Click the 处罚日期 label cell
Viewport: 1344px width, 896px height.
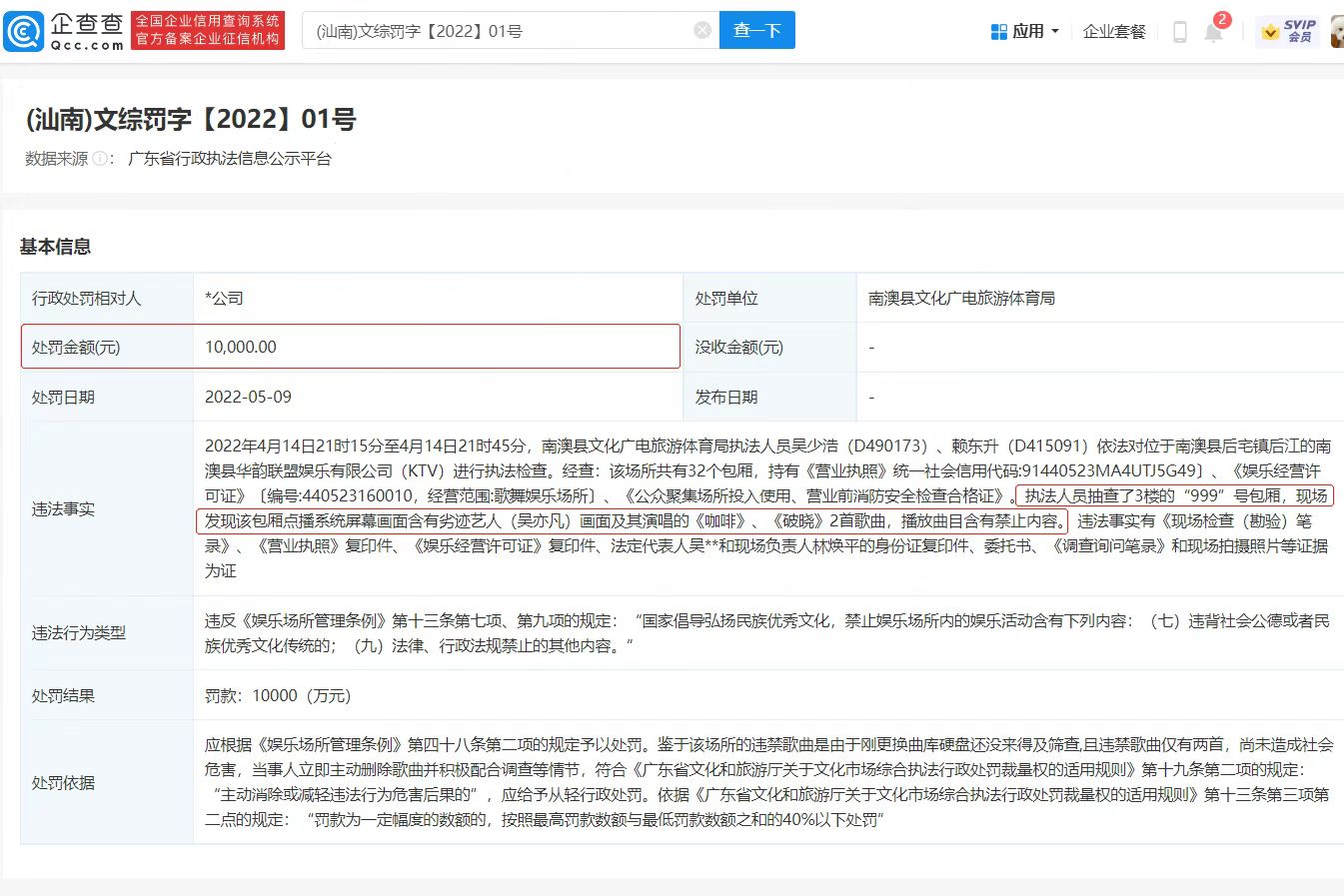point(107,397)
